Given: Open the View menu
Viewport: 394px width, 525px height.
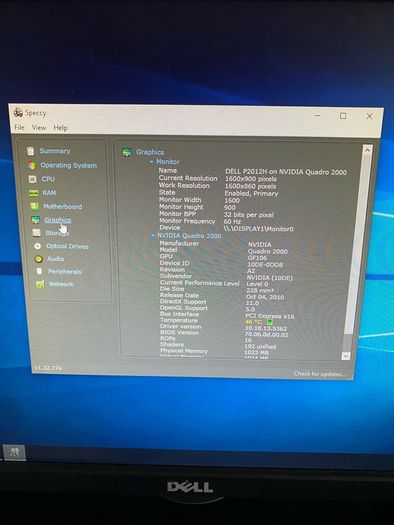Looking at the screenshot, I should tap(39, 128).
